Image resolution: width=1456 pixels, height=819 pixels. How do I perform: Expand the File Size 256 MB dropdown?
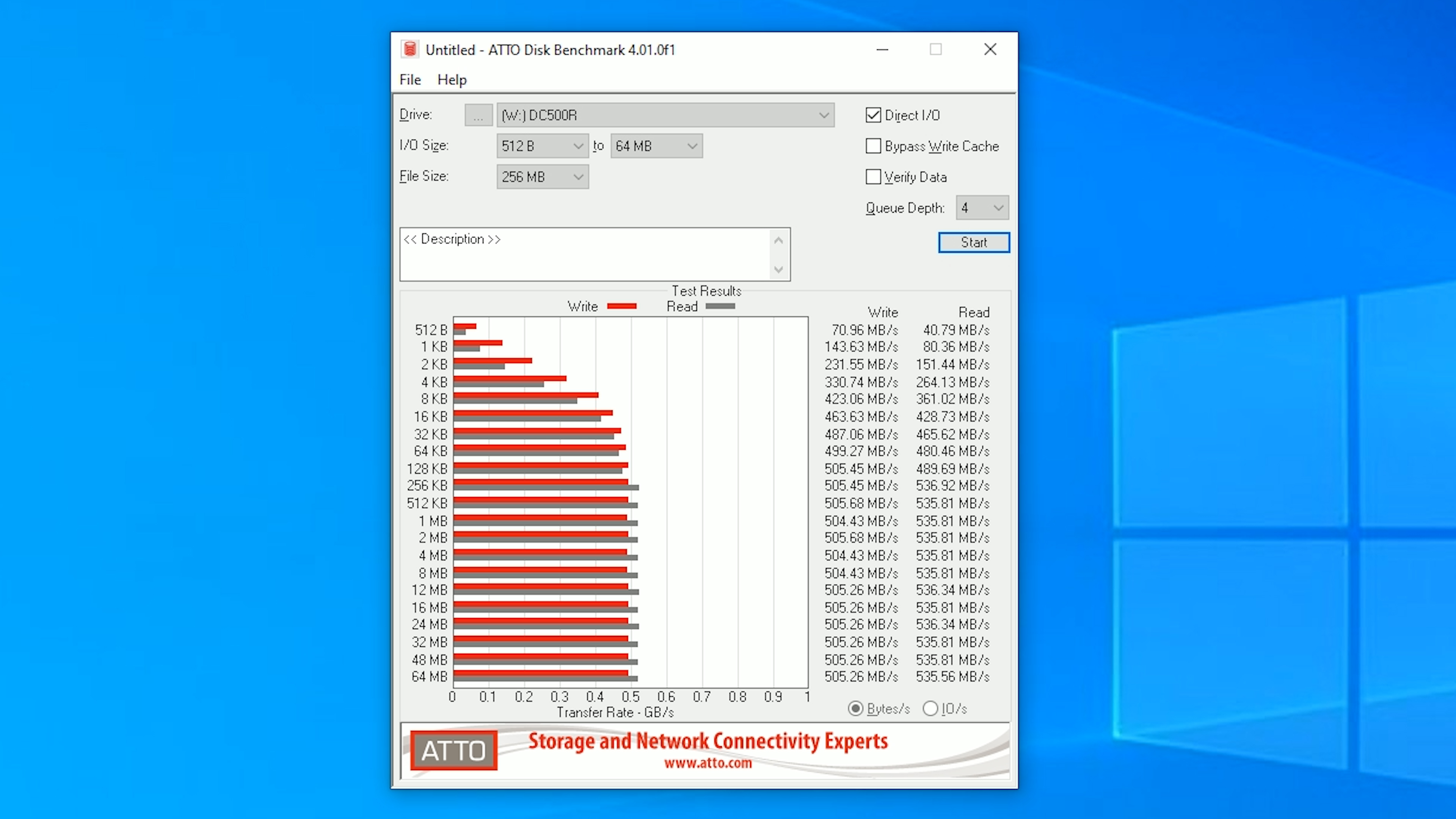click(542, 177)
